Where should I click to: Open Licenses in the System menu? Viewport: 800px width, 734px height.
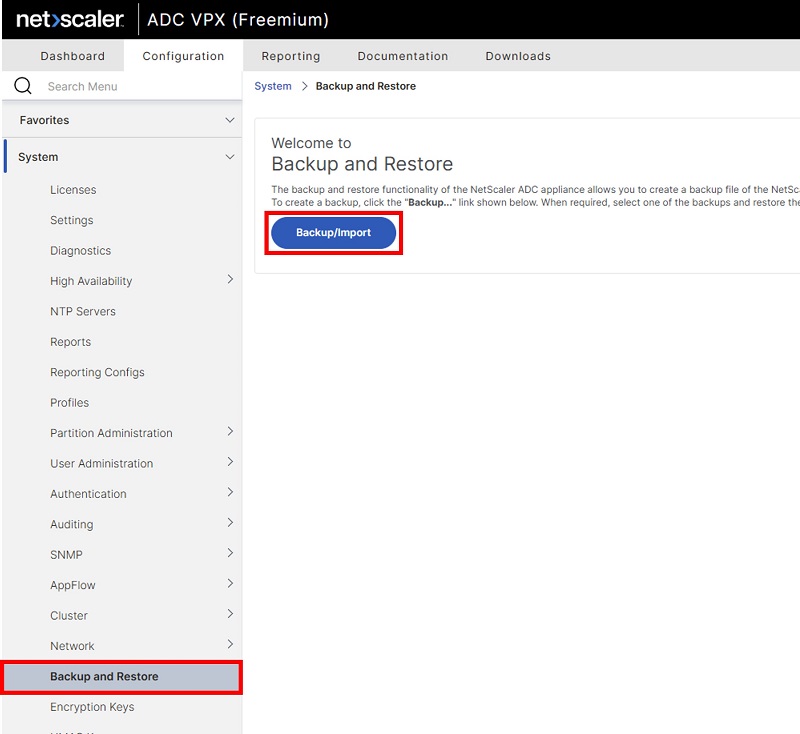click(73, 190)
